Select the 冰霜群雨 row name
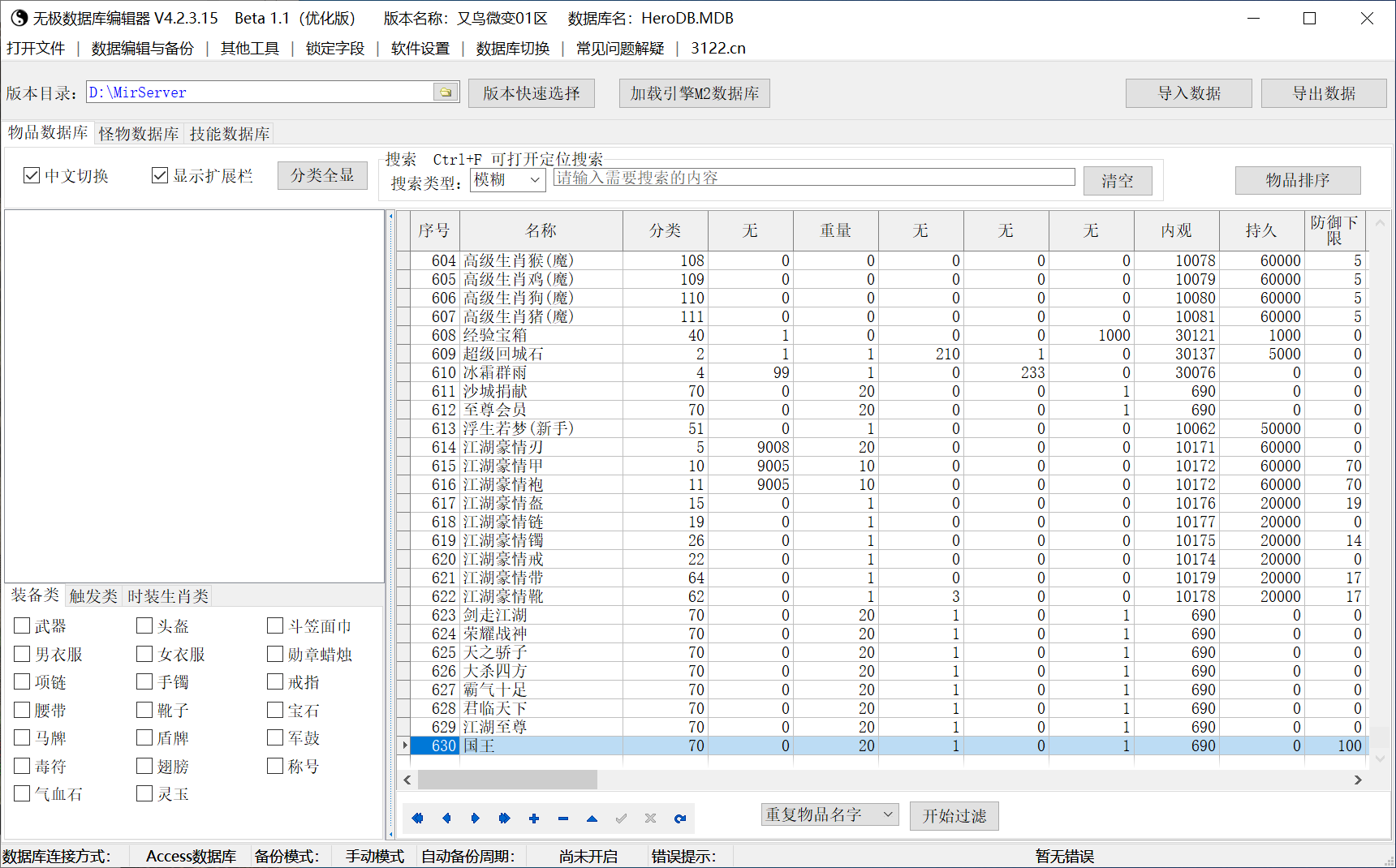 pos(495,372)
